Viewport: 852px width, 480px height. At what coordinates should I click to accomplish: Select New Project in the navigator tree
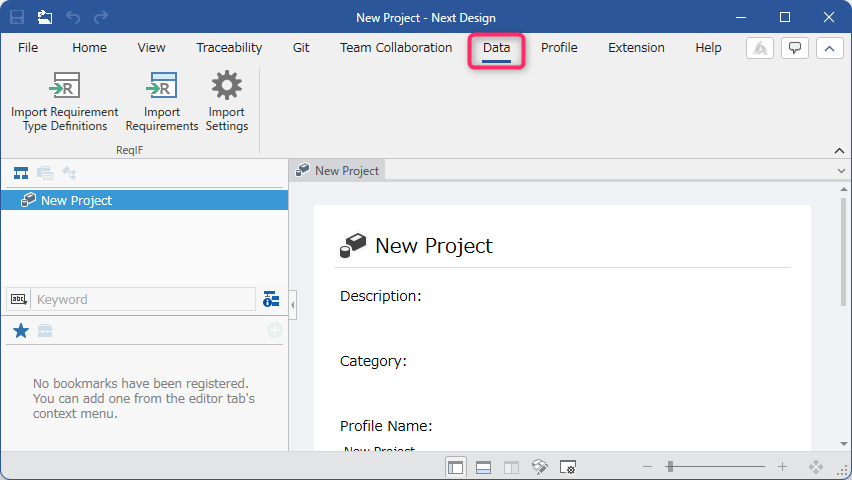(145, 200)
